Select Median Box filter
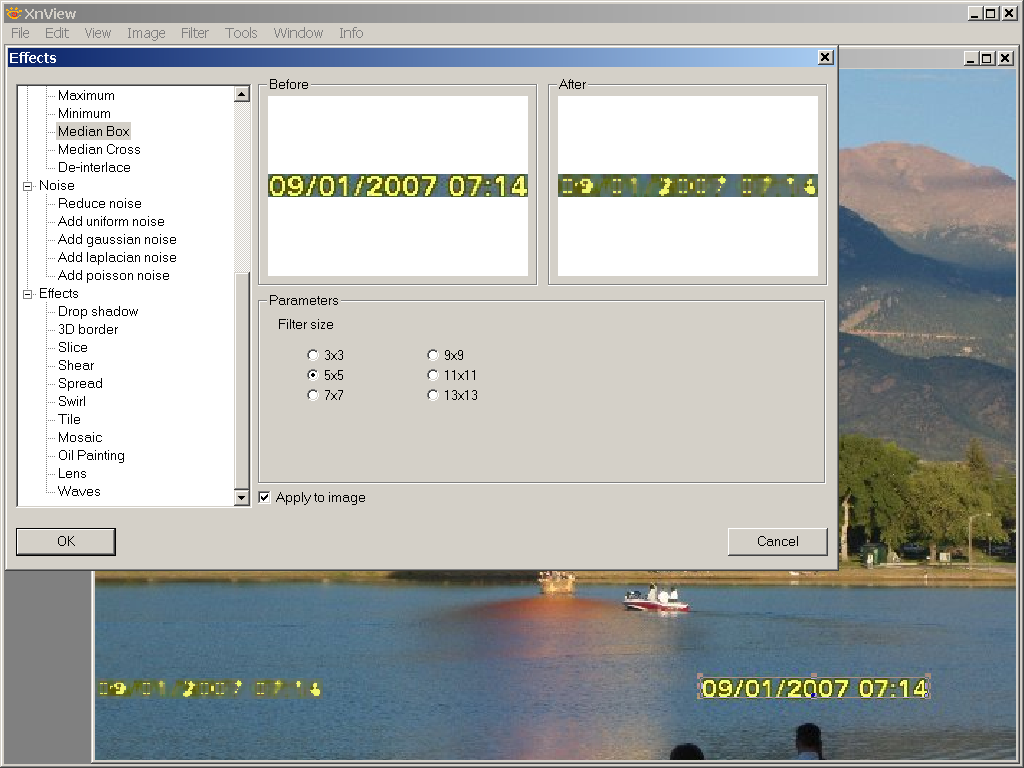This screenshot has width=1024, height=768. [93, 131]
